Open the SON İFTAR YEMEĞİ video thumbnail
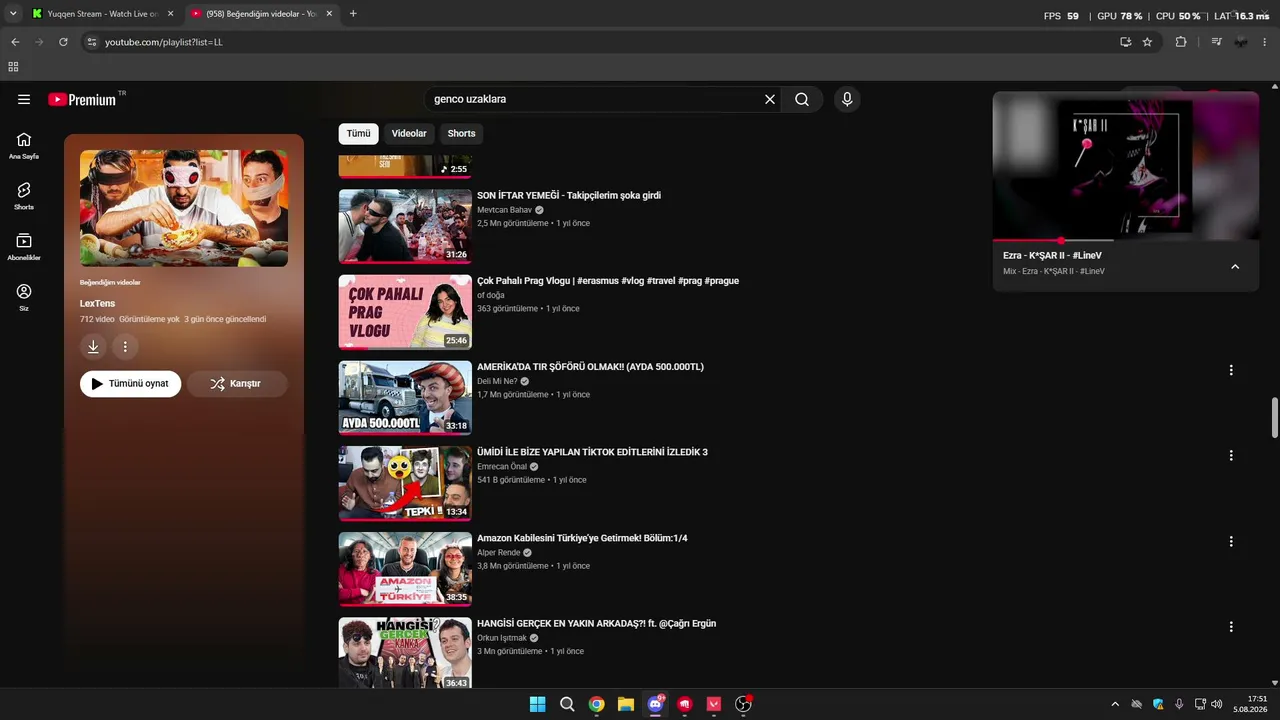 tap(405, 226)
